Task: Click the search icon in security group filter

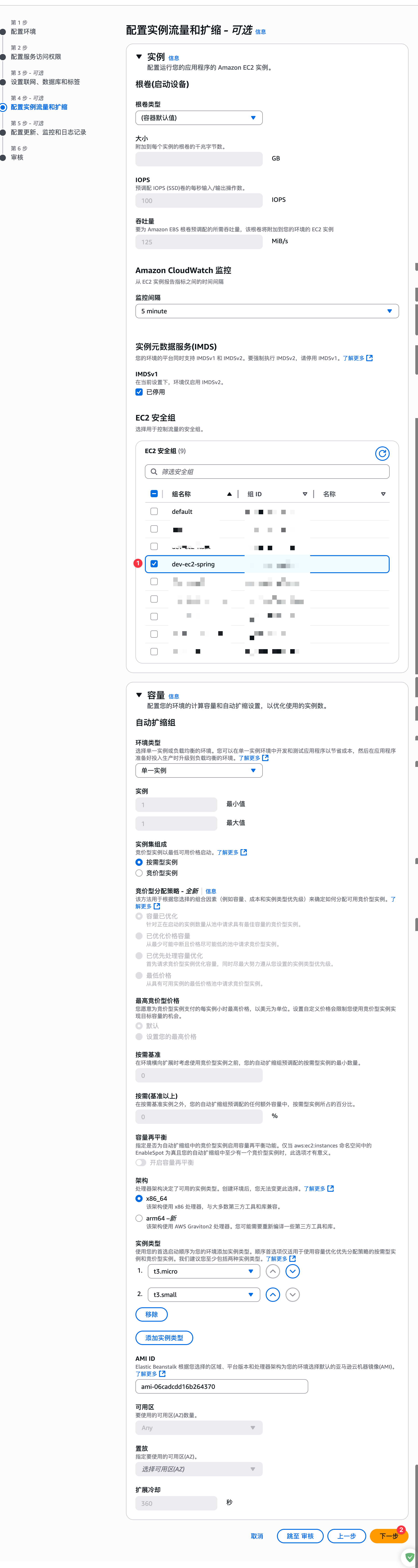Action: [154, 472]
